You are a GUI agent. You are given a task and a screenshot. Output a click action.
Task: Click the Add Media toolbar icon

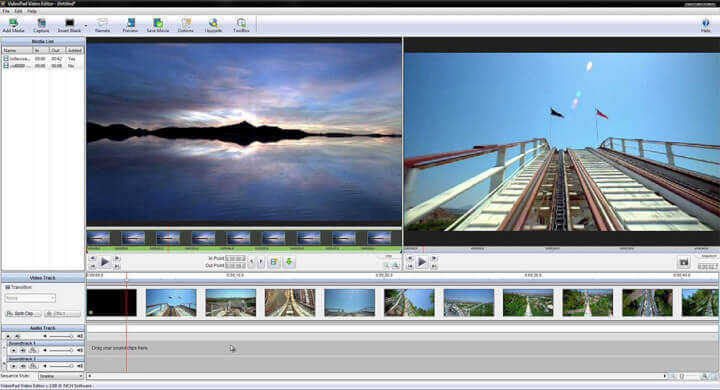(x=13, y=25)
